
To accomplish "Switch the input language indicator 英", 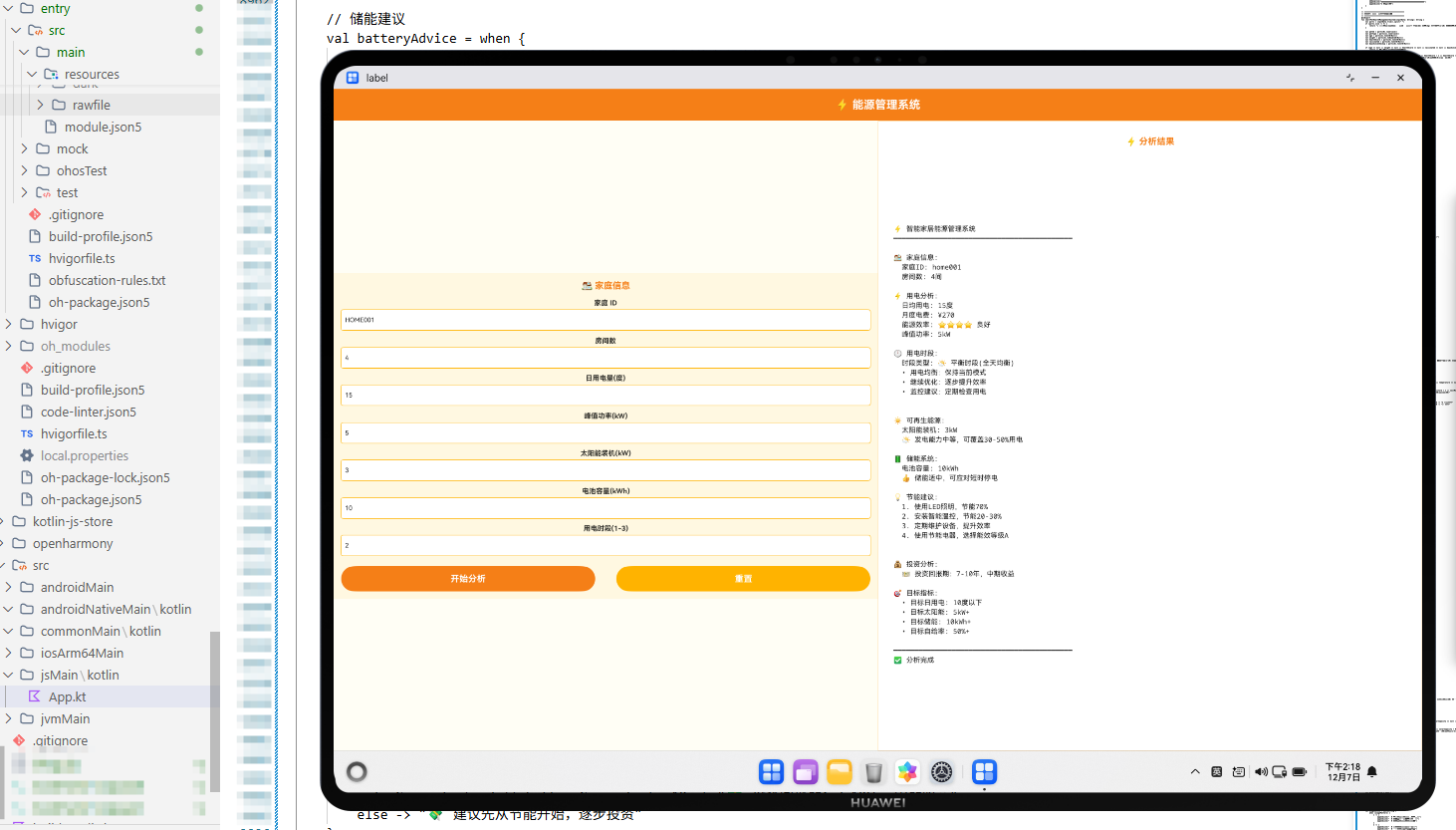I will click(1216, 772).
